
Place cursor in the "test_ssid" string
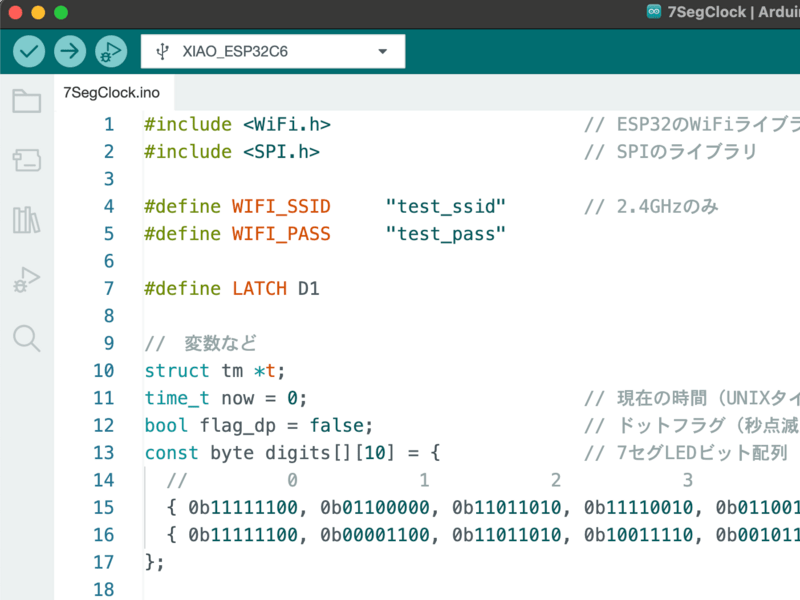445,206
